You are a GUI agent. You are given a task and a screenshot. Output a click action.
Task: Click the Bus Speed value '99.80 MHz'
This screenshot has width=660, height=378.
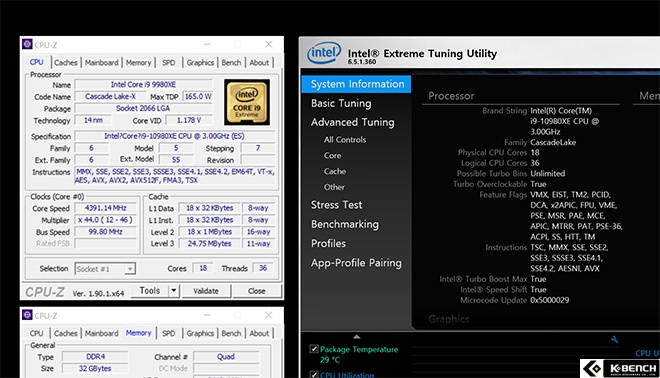click(x=106, y=232)
